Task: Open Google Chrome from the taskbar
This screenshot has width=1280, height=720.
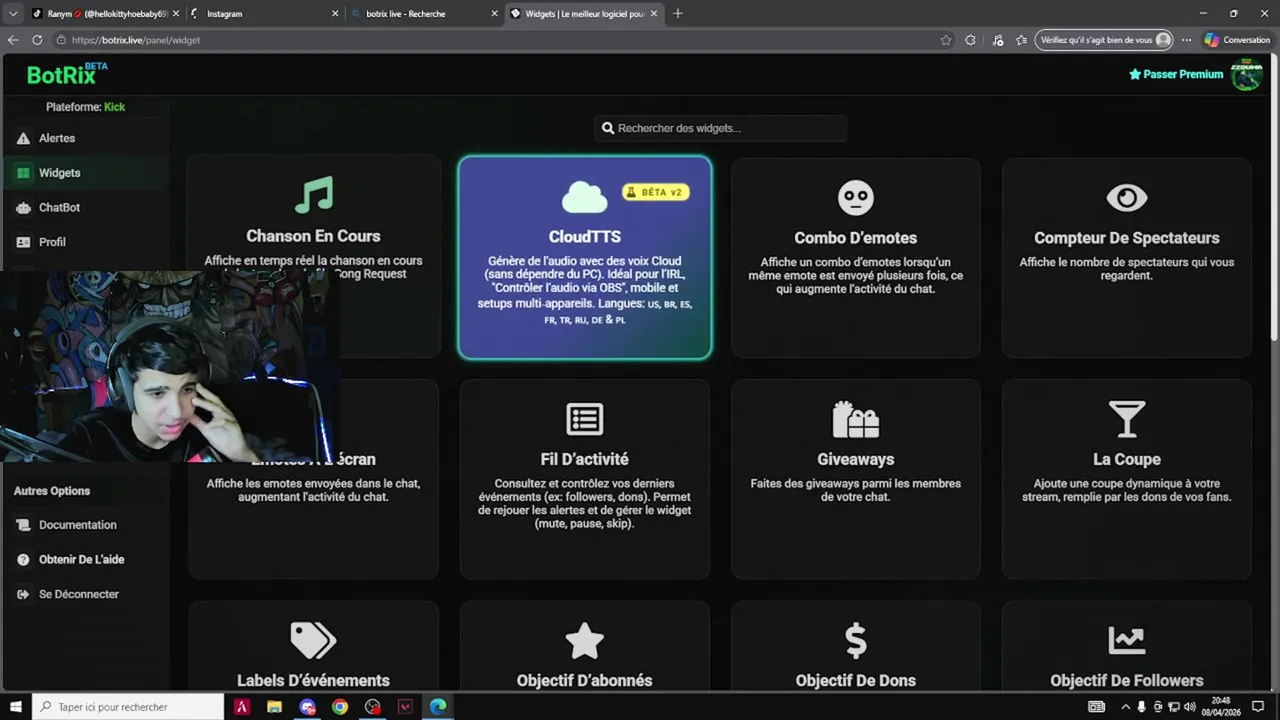Action: coord(340,707)
